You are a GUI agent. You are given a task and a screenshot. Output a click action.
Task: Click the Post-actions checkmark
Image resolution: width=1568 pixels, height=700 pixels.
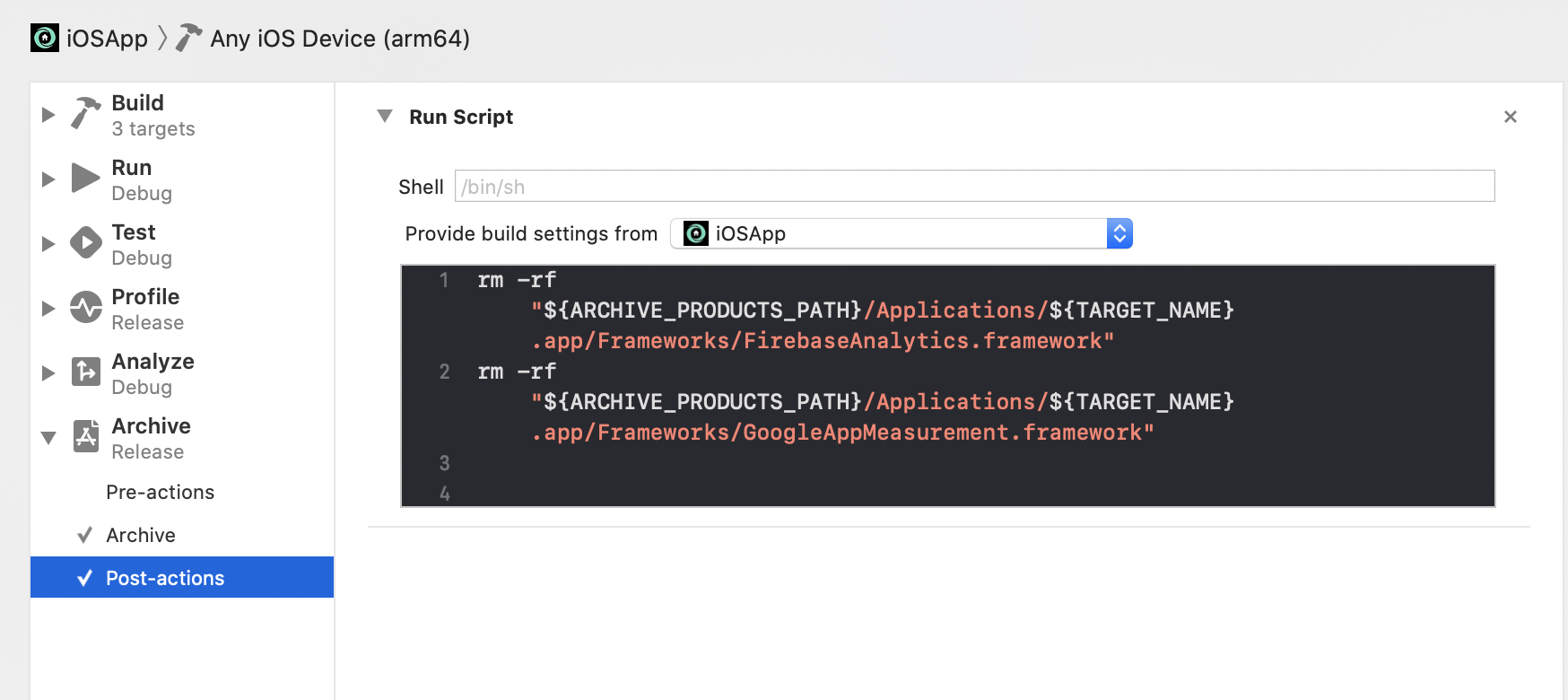(84, 578)
